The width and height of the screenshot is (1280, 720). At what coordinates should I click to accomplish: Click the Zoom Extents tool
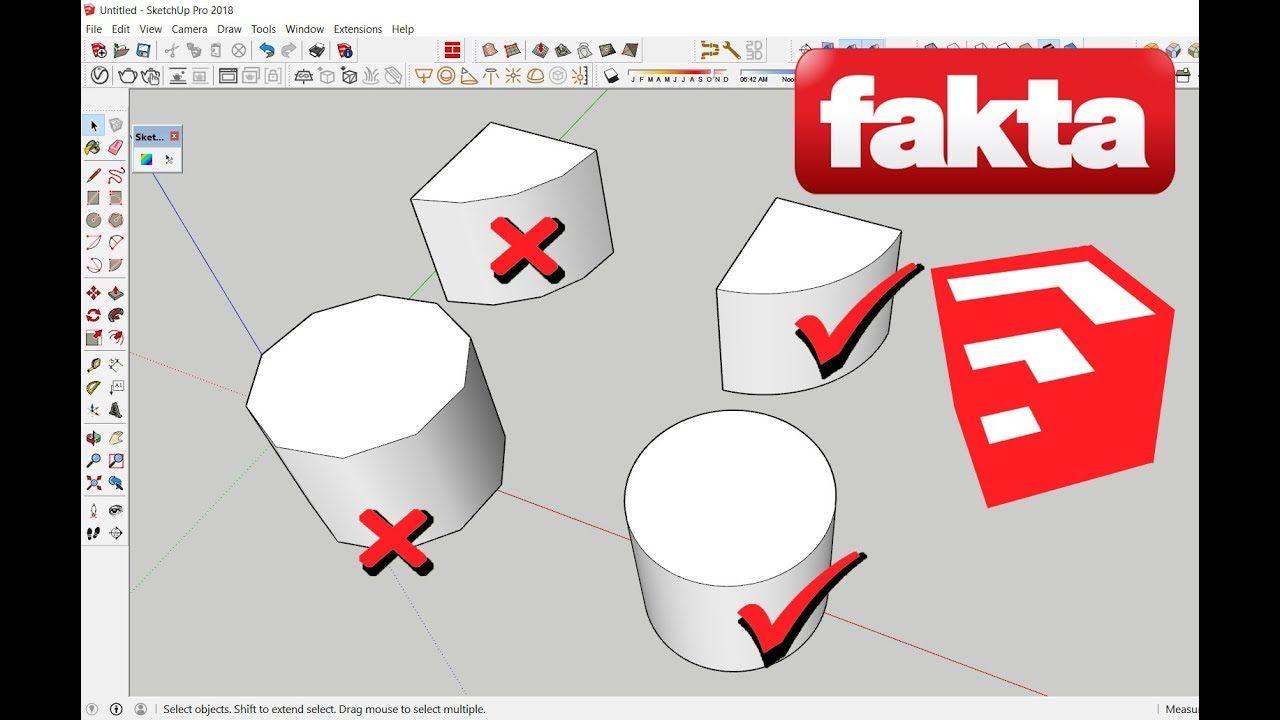[x=94, y=483]
